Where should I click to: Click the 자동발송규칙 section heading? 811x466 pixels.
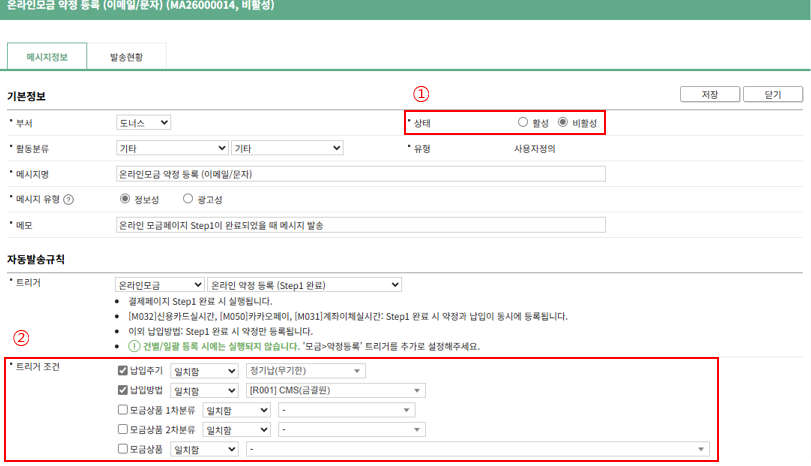pyautogui.click(x=36, y=259)
